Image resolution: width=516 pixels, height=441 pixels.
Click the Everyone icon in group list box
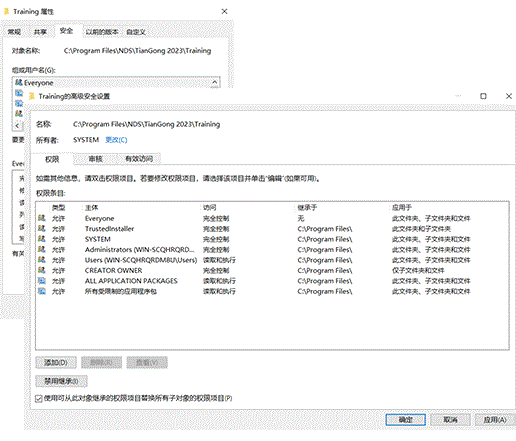point(19,82)
